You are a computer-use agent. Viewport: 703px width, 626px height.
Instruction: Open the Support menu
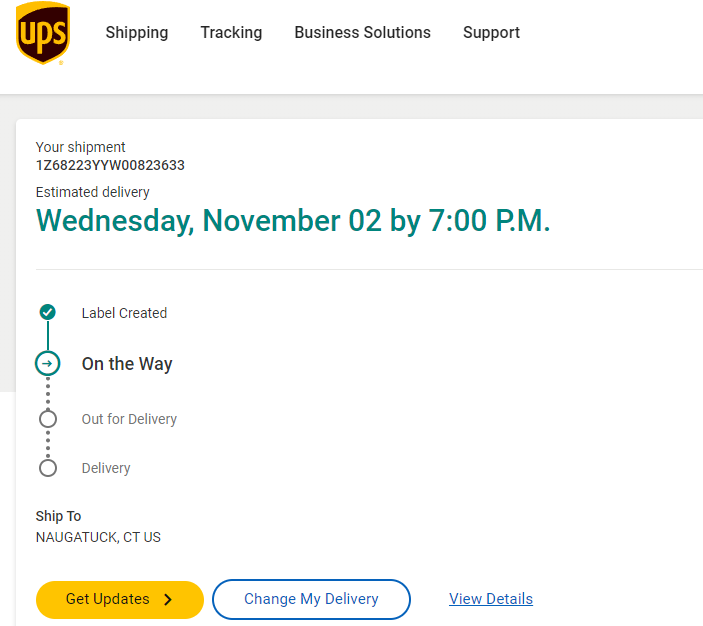coord(491,33)
